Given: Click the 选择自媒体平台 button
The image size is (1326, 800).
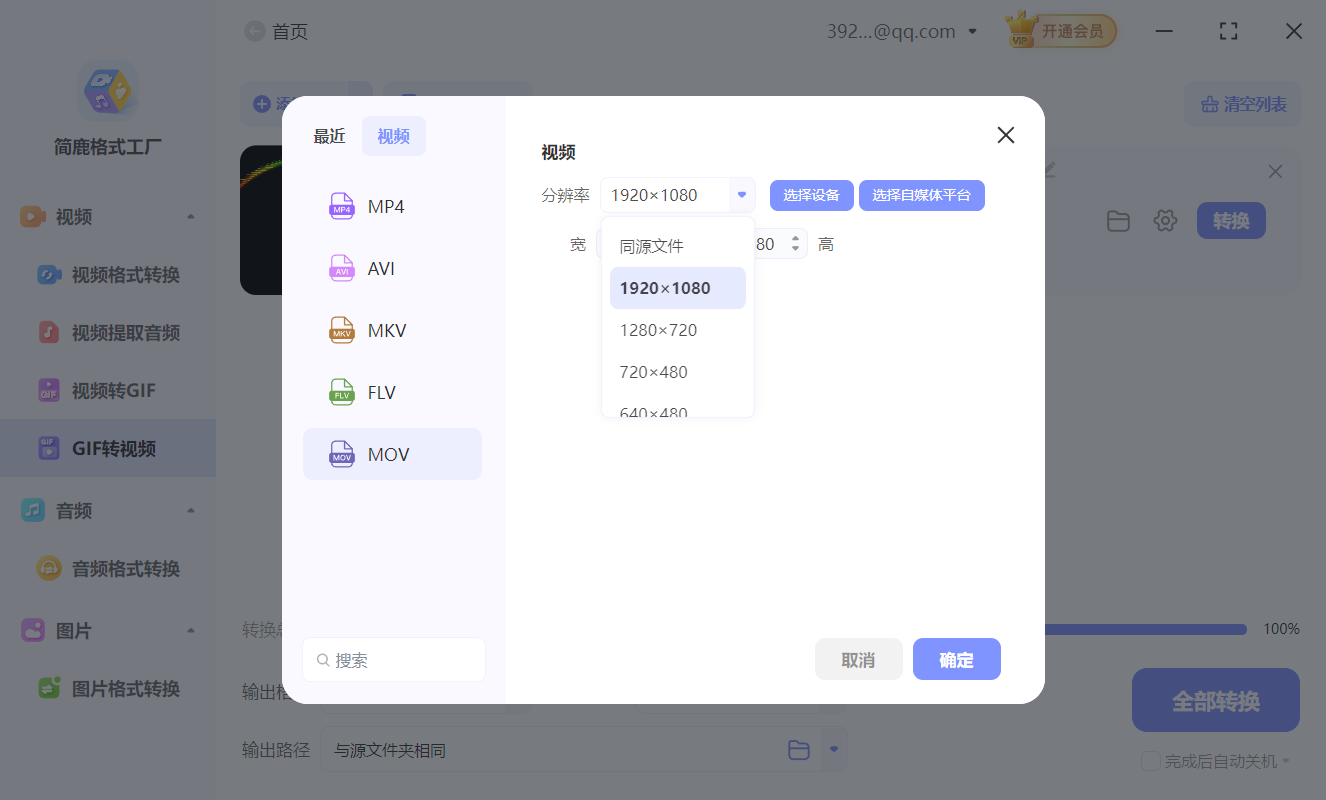Looking at the screenshot, I should [x=921, y=195].
